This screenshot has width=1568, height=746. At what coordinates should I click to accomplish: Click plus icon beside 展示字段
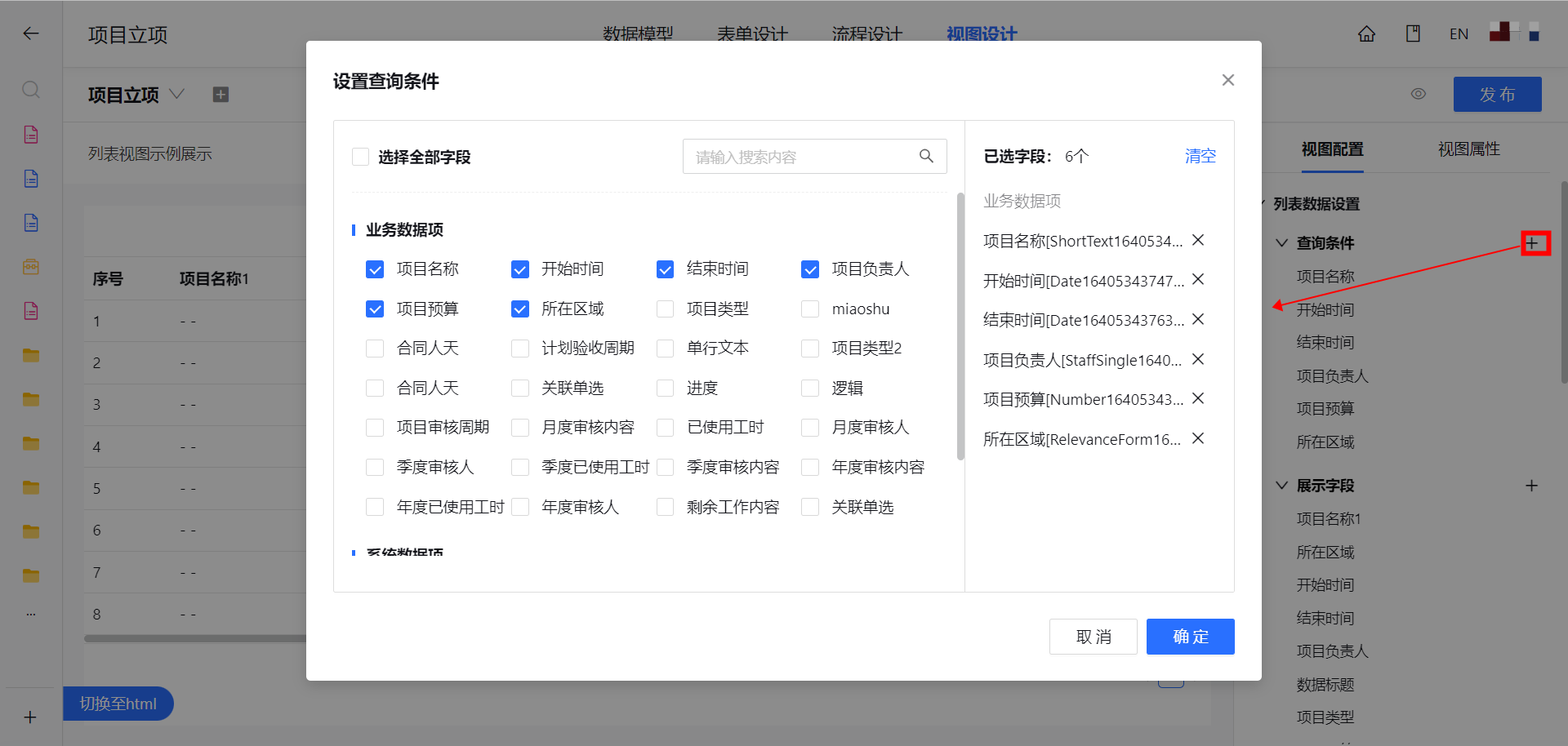(x=1532, y=486)
